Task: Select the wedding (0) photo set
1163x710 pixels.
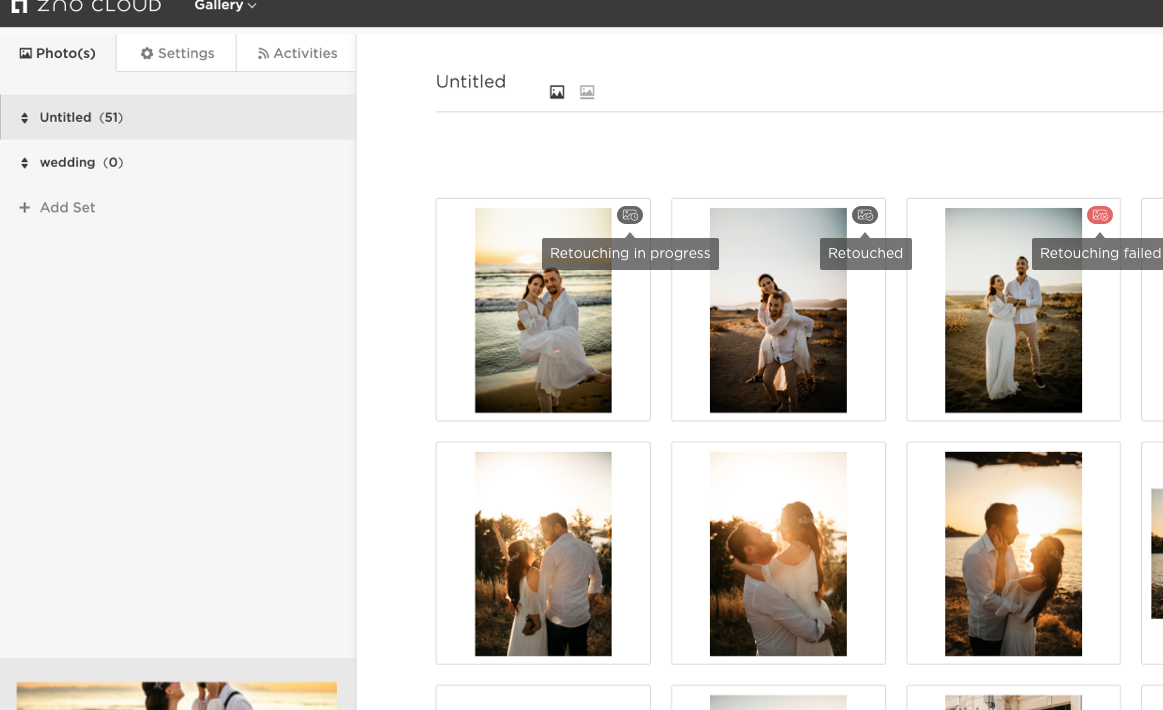Action: [x=81, y=163]
